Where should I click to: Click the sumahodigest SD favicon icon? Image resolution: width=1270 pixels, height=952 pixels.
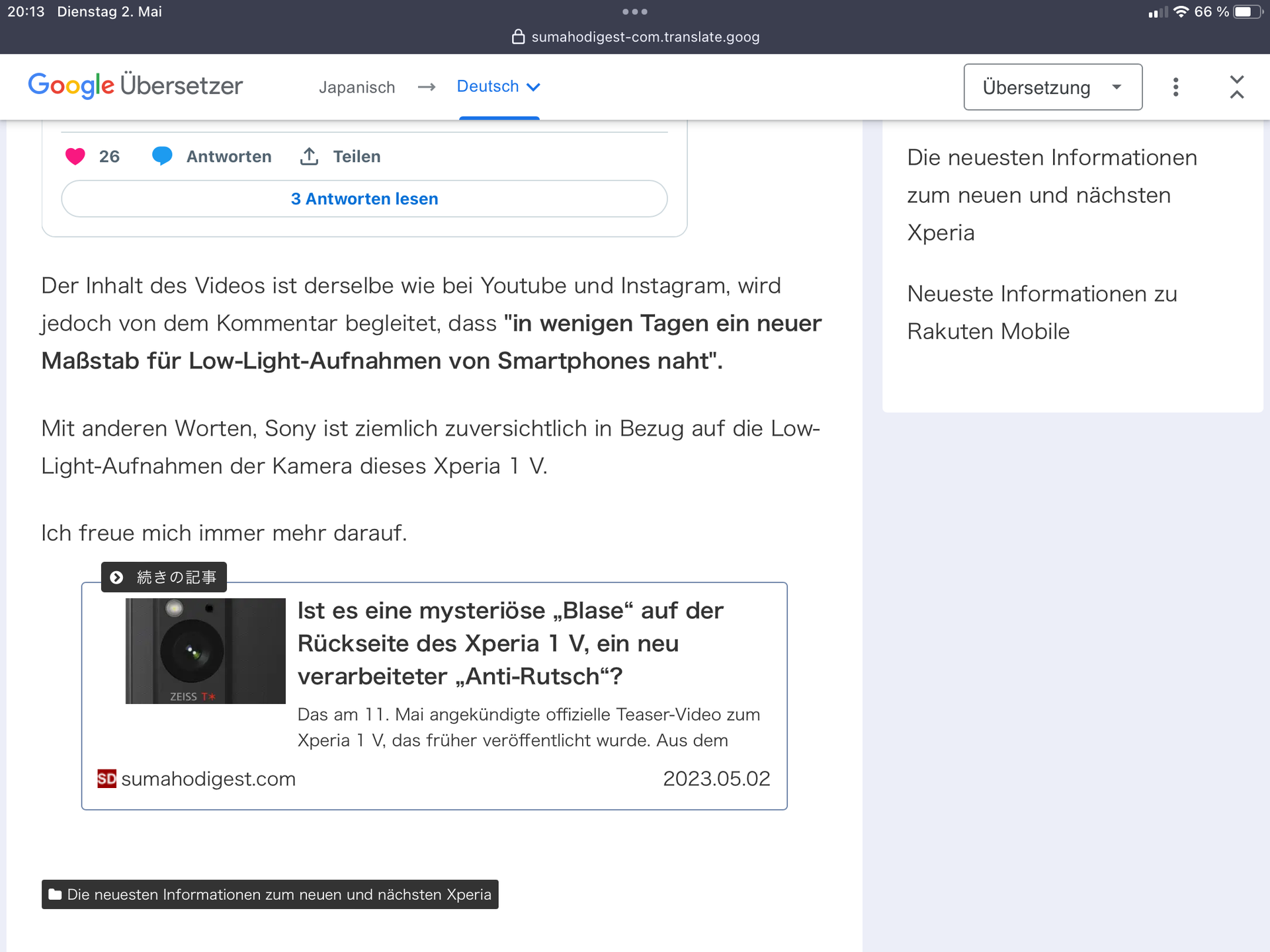pos(106,779)
